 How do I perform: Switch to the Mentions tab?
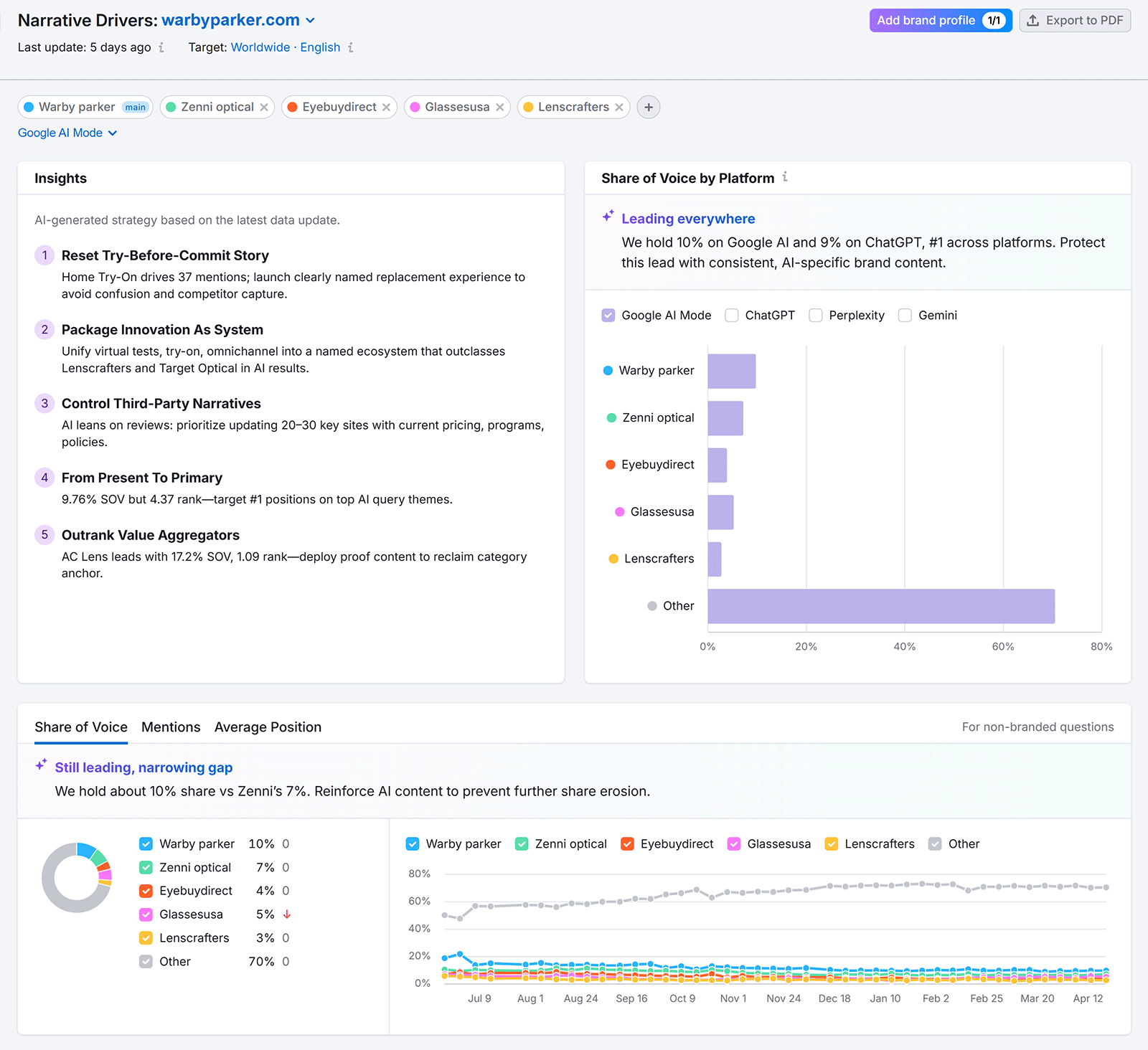point(171,727)
